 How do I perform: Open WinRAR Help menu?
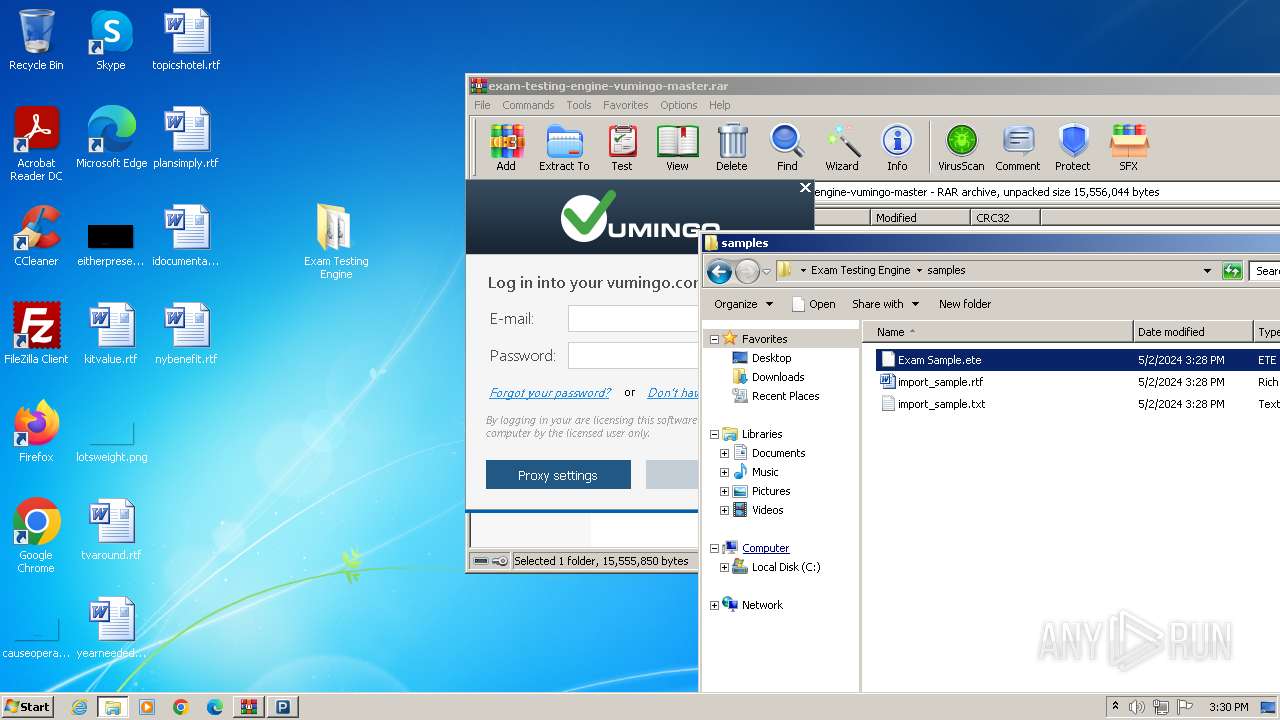pyautogui.click(x=720, y=105)
